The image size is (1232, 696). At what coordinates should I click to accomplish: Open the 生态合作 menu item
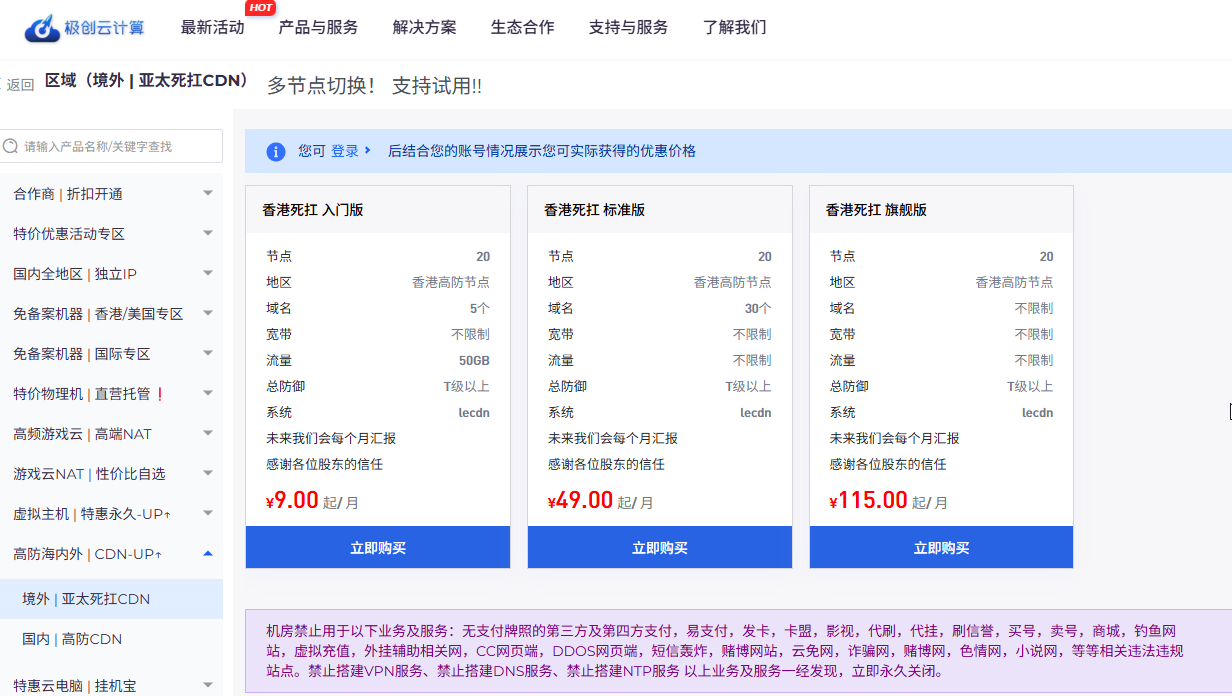pyautogui.click(x=522, y=28)
